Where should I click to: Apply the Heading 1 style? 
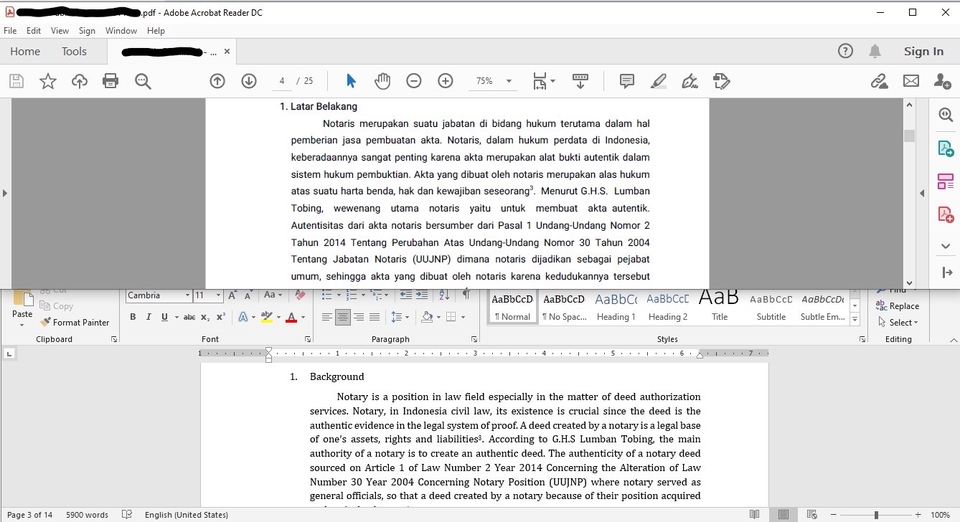click(x=616, y=307)
